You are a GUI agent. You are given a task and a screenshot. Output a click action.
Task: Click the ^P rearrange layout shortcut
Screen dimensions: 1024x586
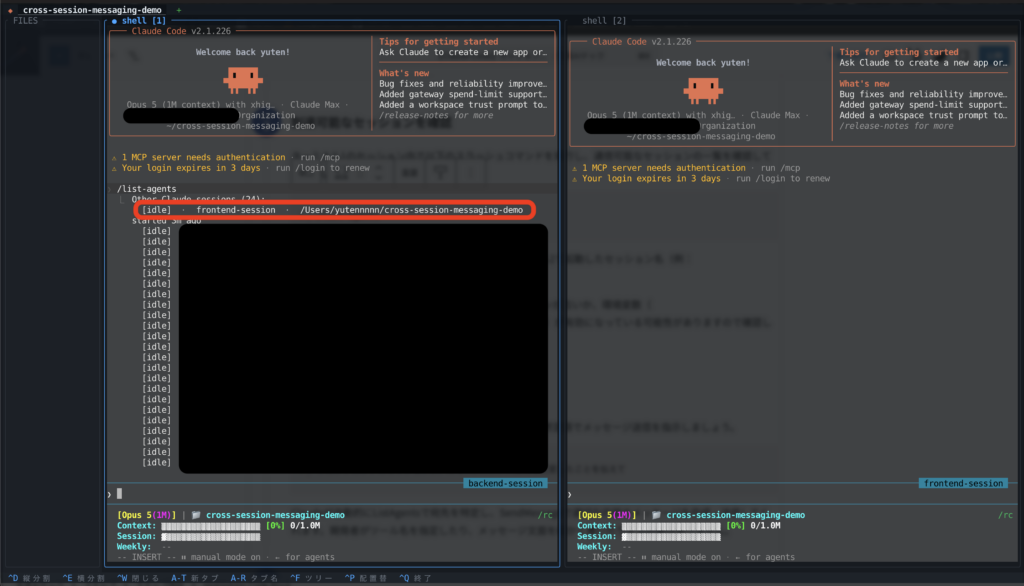[366, 578]
